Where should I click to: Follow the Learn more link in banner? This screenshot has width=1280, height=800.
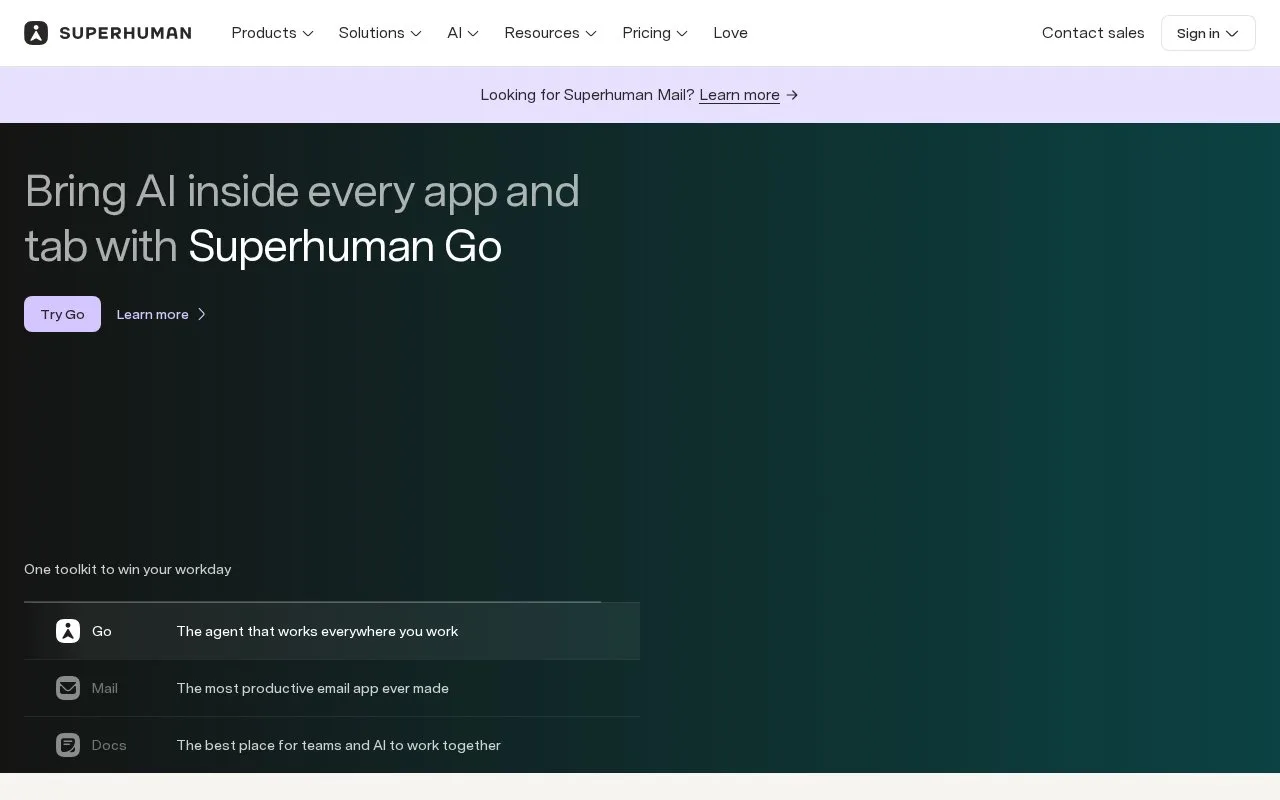739,95
